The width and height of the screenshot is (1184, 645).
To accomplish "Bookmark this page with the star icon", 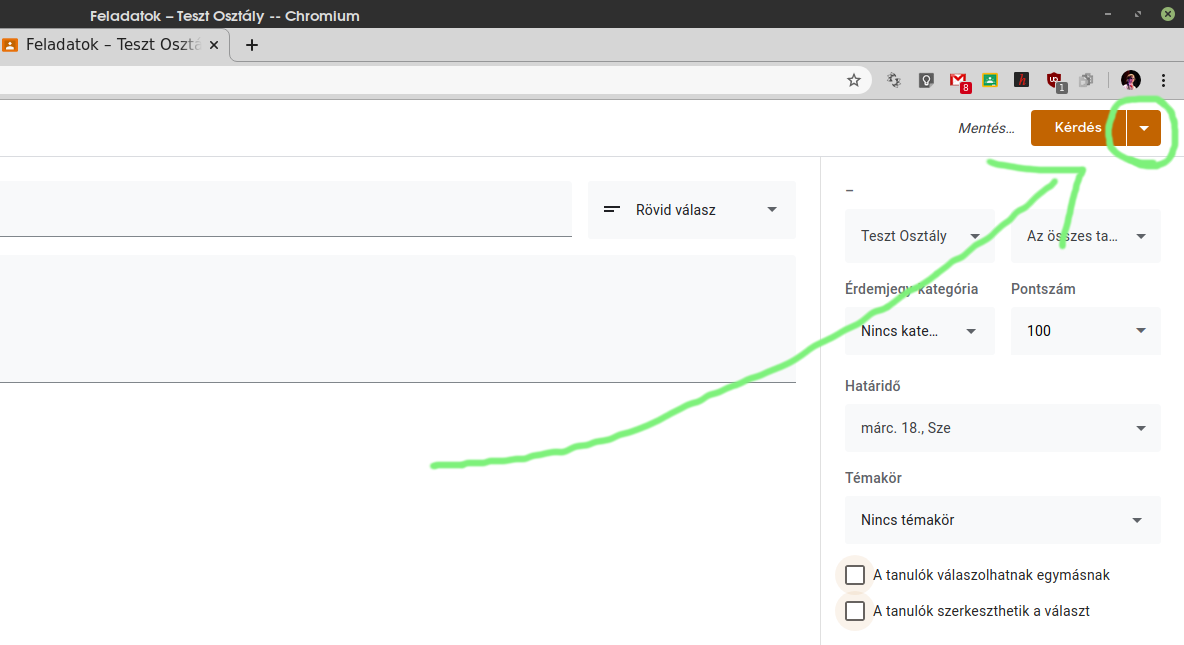I will pos(854,80).
